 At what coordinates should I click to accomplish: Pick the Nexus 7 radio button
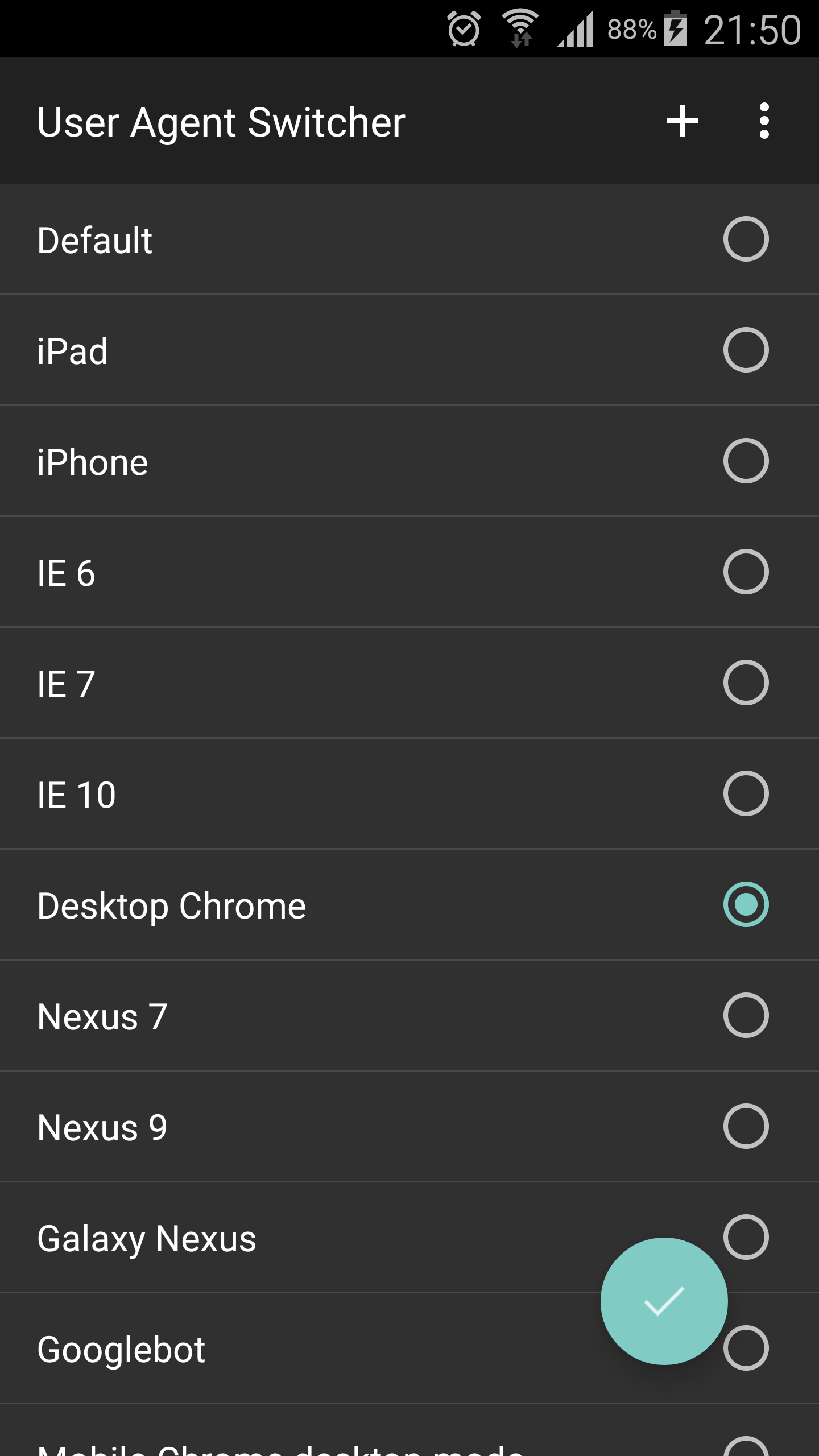pyautogui.click(x=746, y=1015)
